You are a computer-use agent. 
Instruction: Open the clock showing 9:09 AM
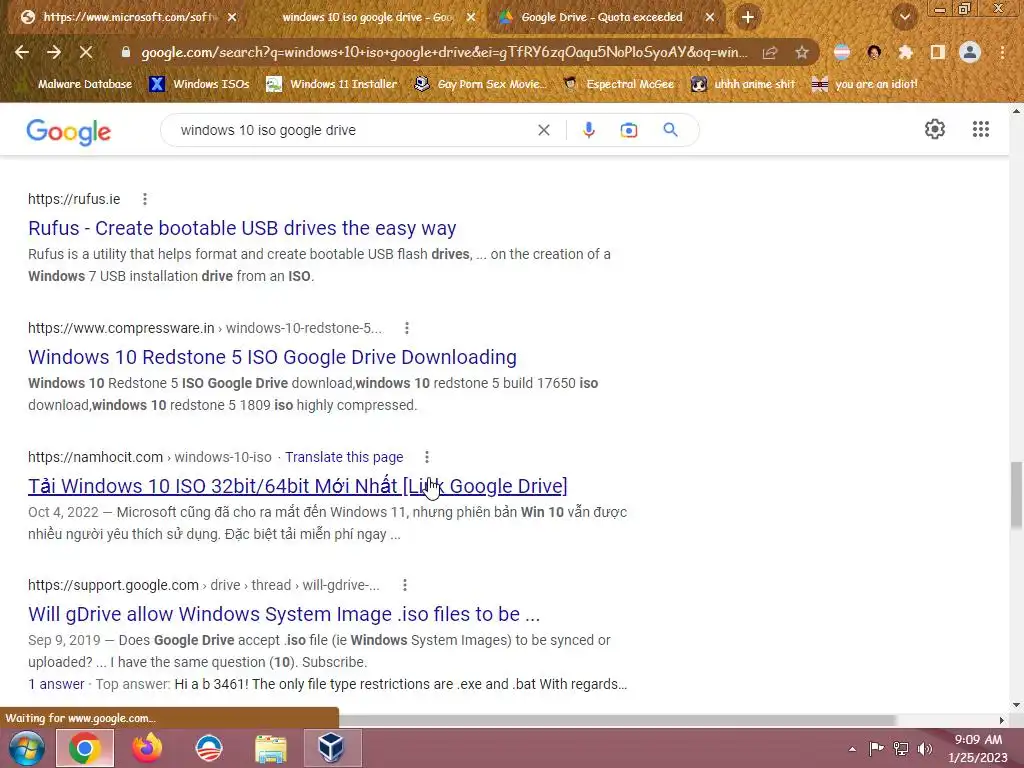(978, 748)
